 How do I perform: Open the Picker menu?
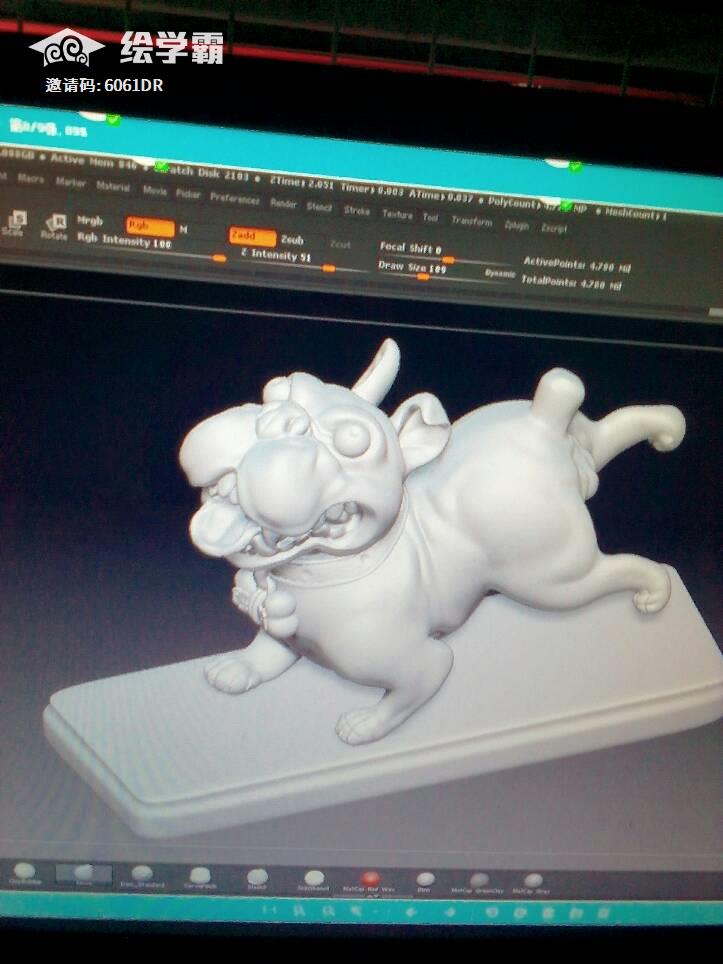(x=188, y=194)
